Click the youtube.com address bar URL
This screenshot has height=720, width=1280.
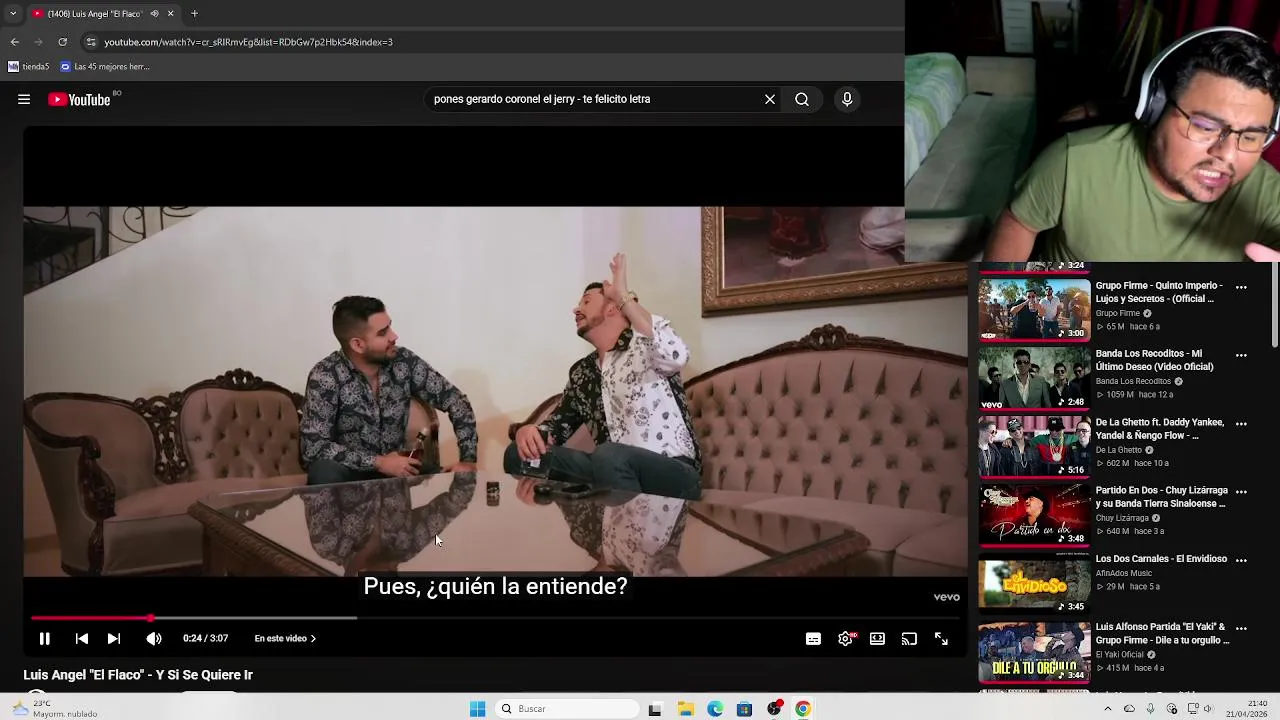[248, 42]
